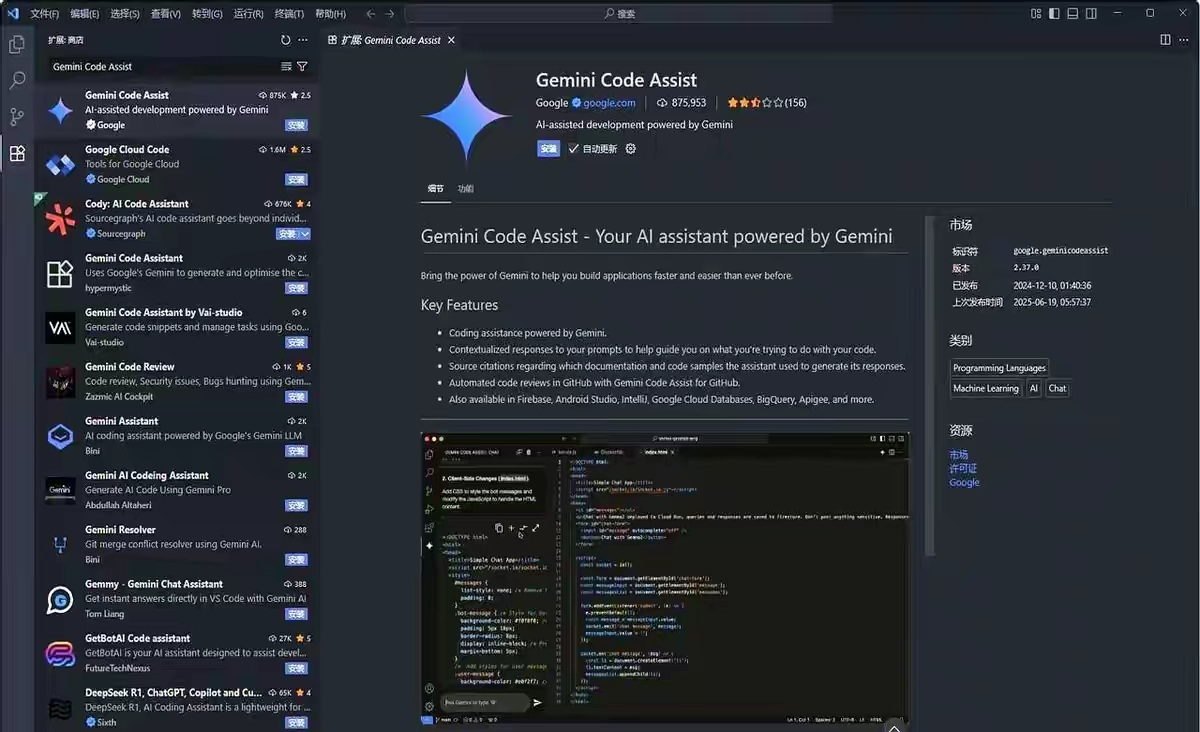Switch to the Details tab

436,189
